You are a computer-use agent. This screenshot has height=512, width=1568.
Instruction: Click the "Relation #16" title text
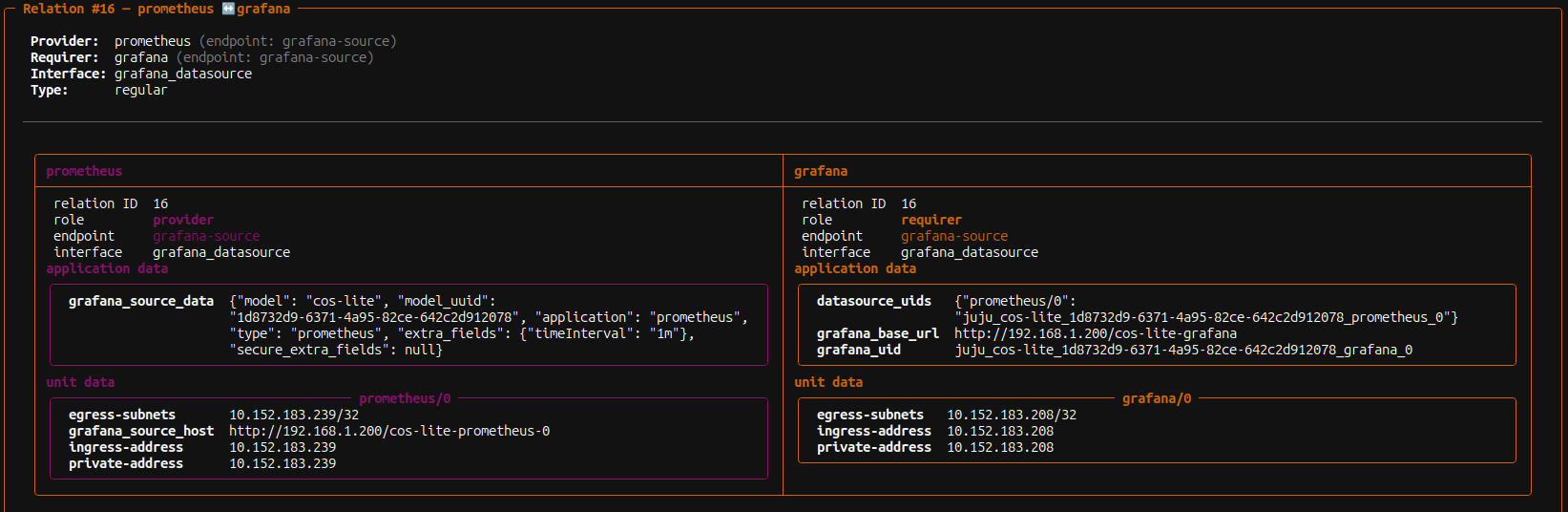pyautogui.click(x=69, y=9)
